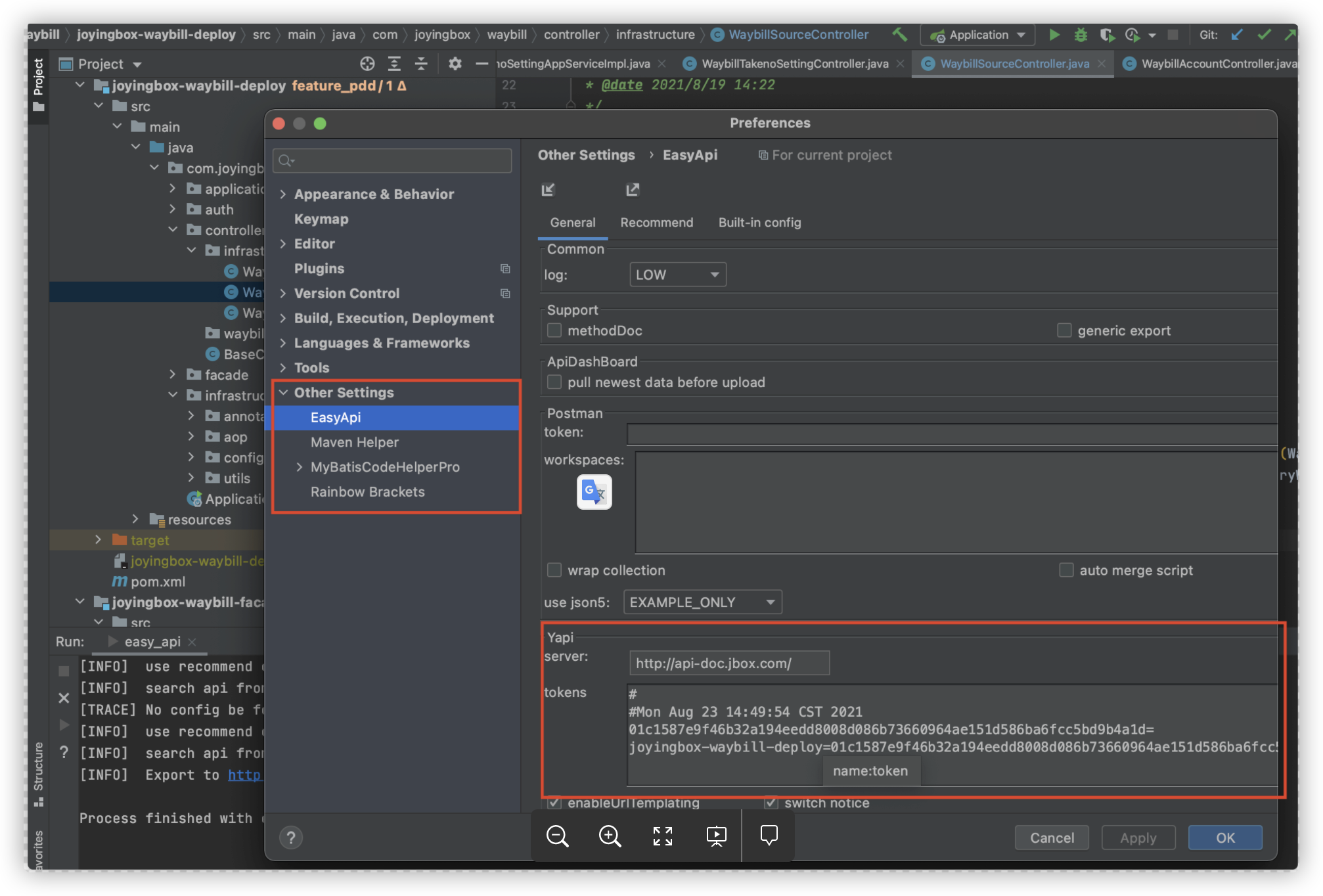Screen dimensions: 1323x896
Task: Select easy_api tab in Run panel
Action: [152, 642]
